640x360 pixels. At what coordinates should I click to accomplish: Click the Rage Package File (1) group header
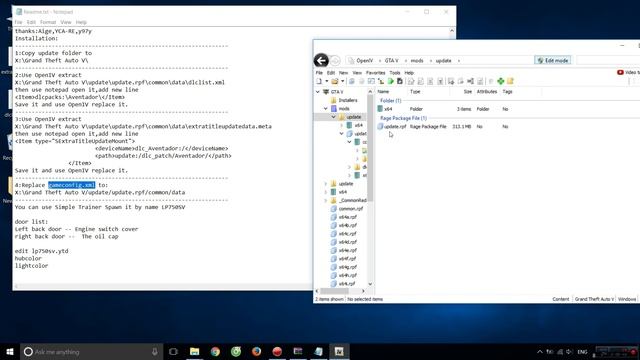(403, 118)
